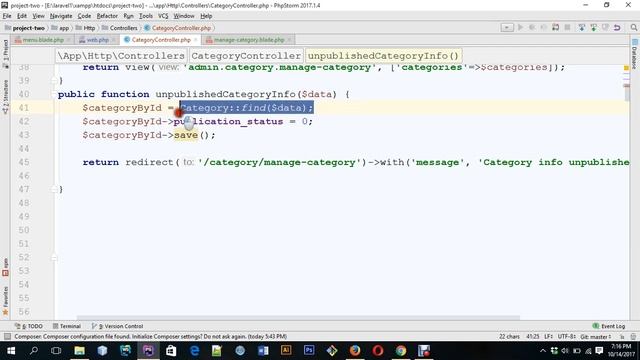Open the Code menu
This screenshot has width=640, height=360.
tap(84, 16)
